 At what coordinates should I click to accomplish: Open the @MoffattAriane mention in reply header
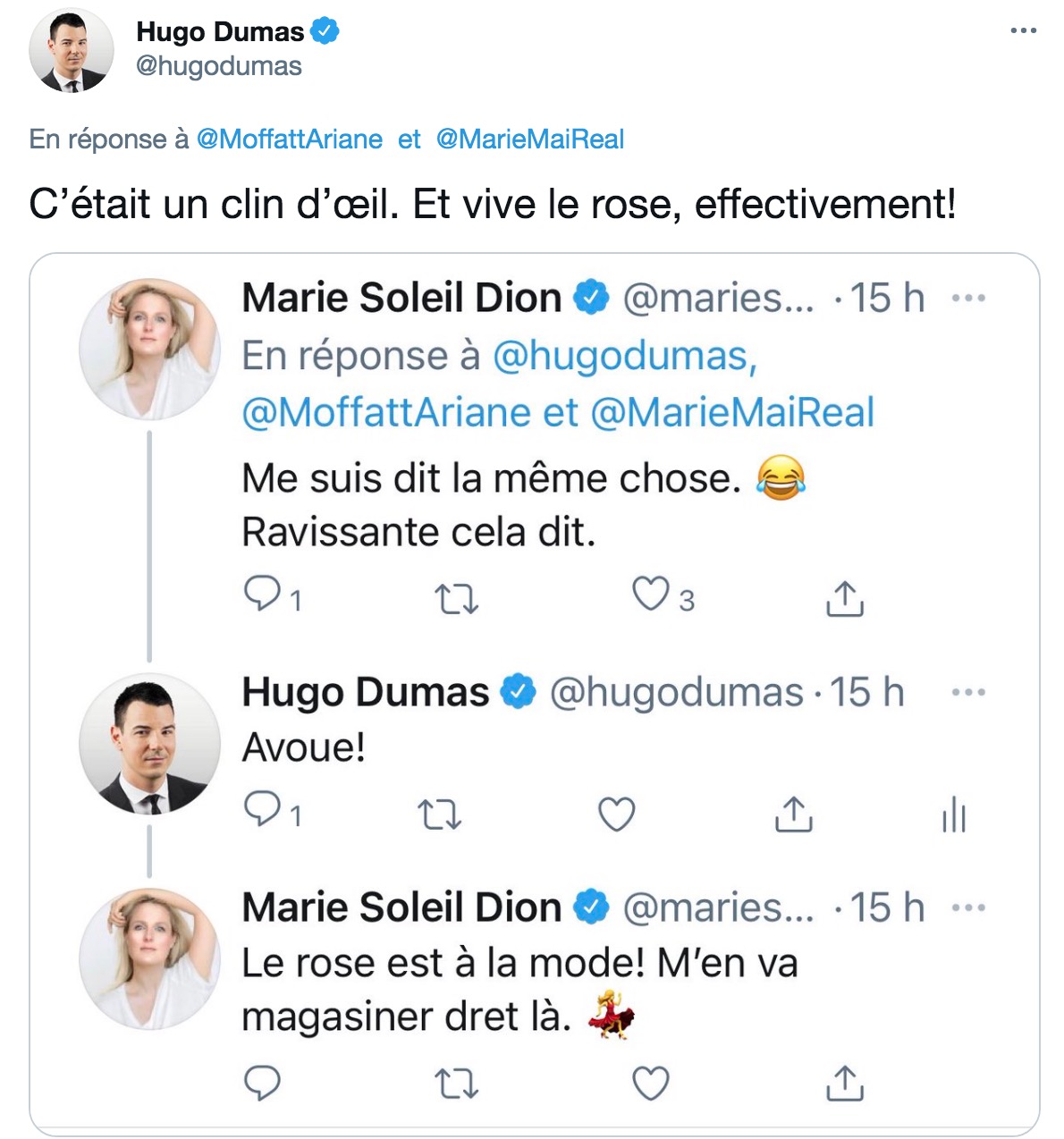pos(289,139)
